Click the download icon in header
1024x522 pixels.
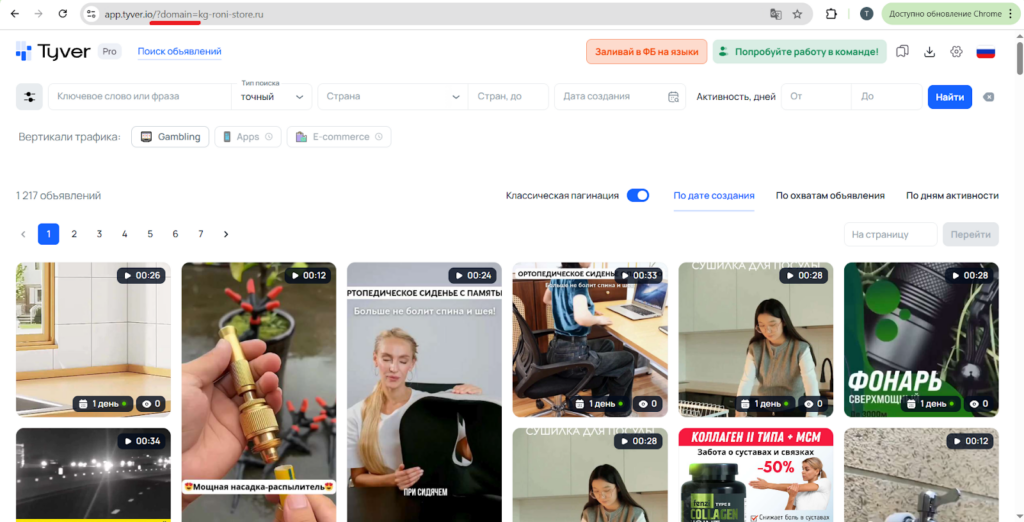pyautogui.click(x=929, y=52)
